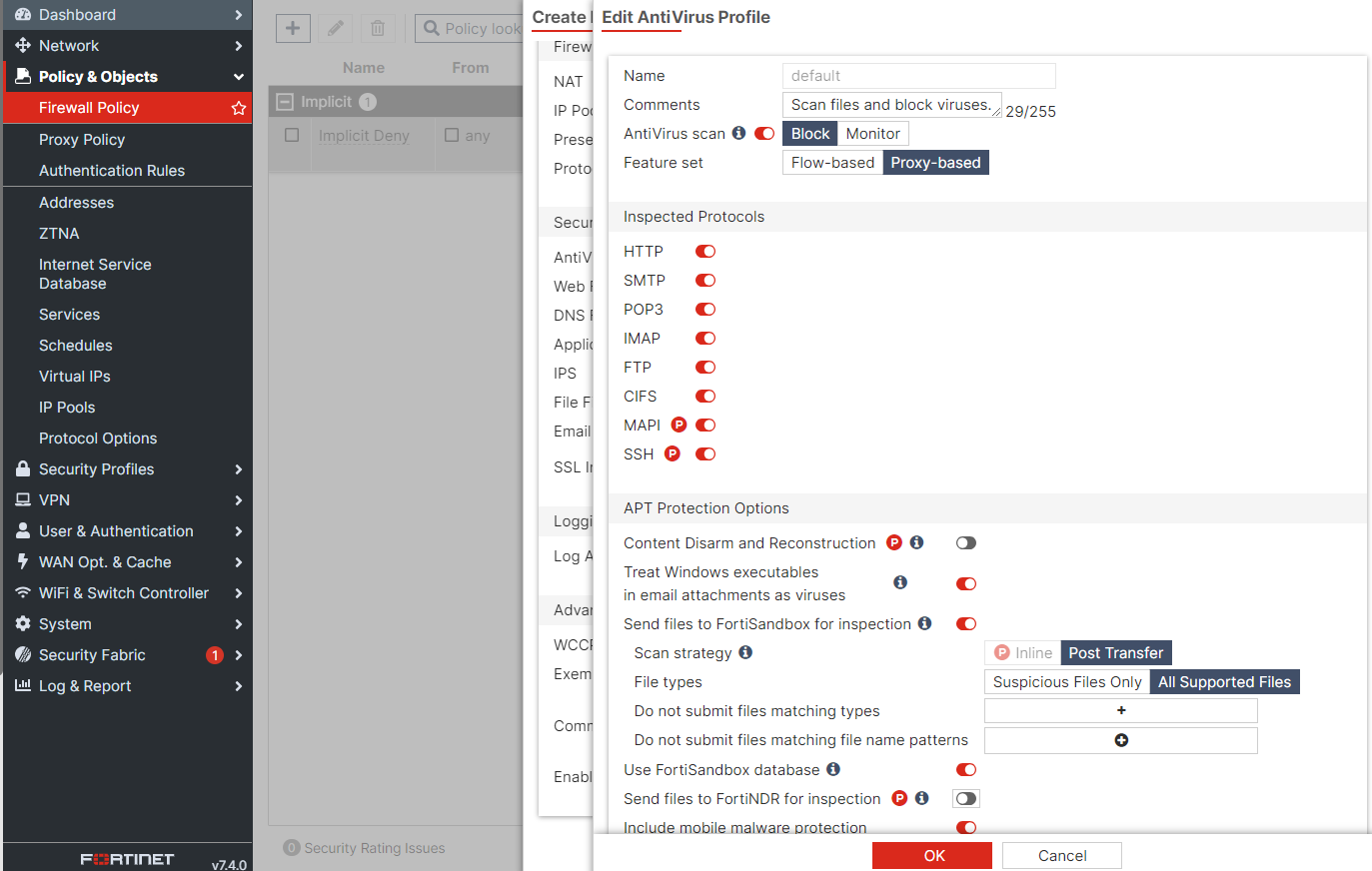The height and width of the screenshot is (871, 1372).
Task: Click the trash delete icon in the policy toolbar
Action: (378, 28)
